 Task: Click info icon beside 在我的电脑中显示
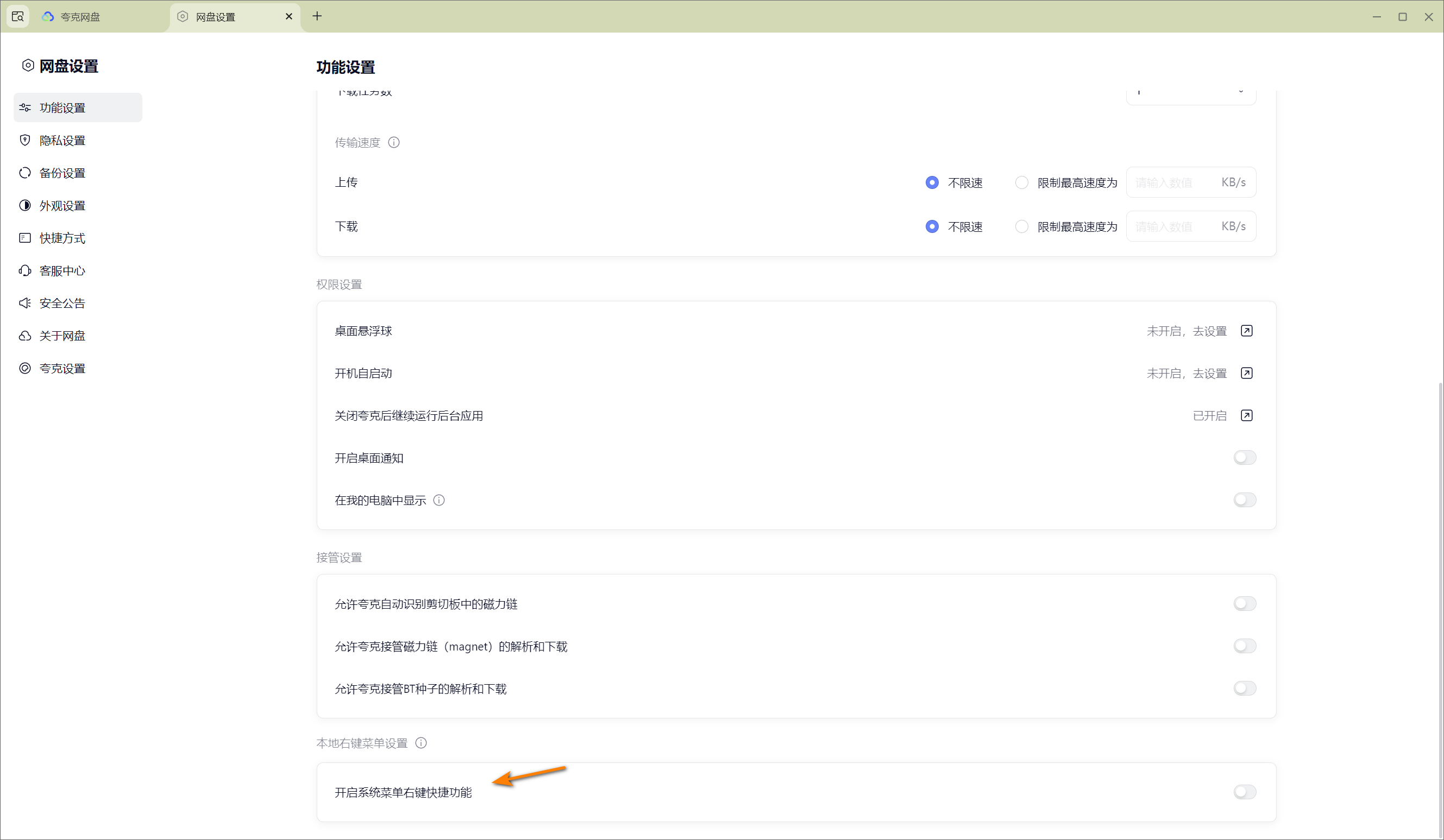click(x=439, y=500)
